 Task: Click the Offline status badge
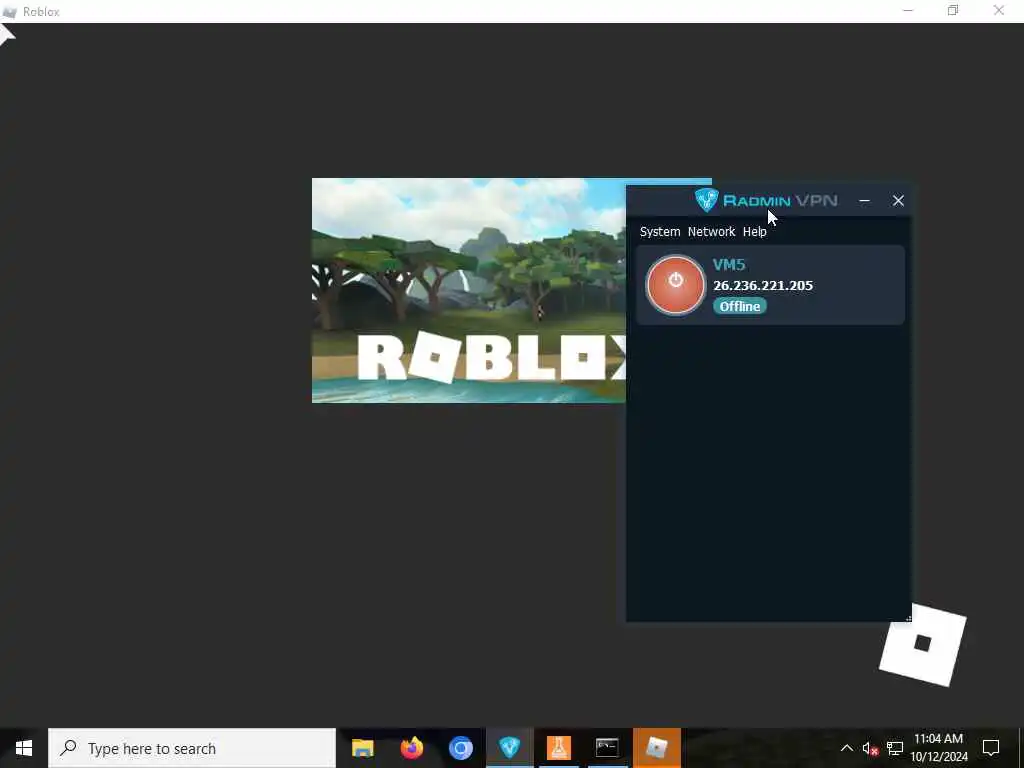coord(739,306)
